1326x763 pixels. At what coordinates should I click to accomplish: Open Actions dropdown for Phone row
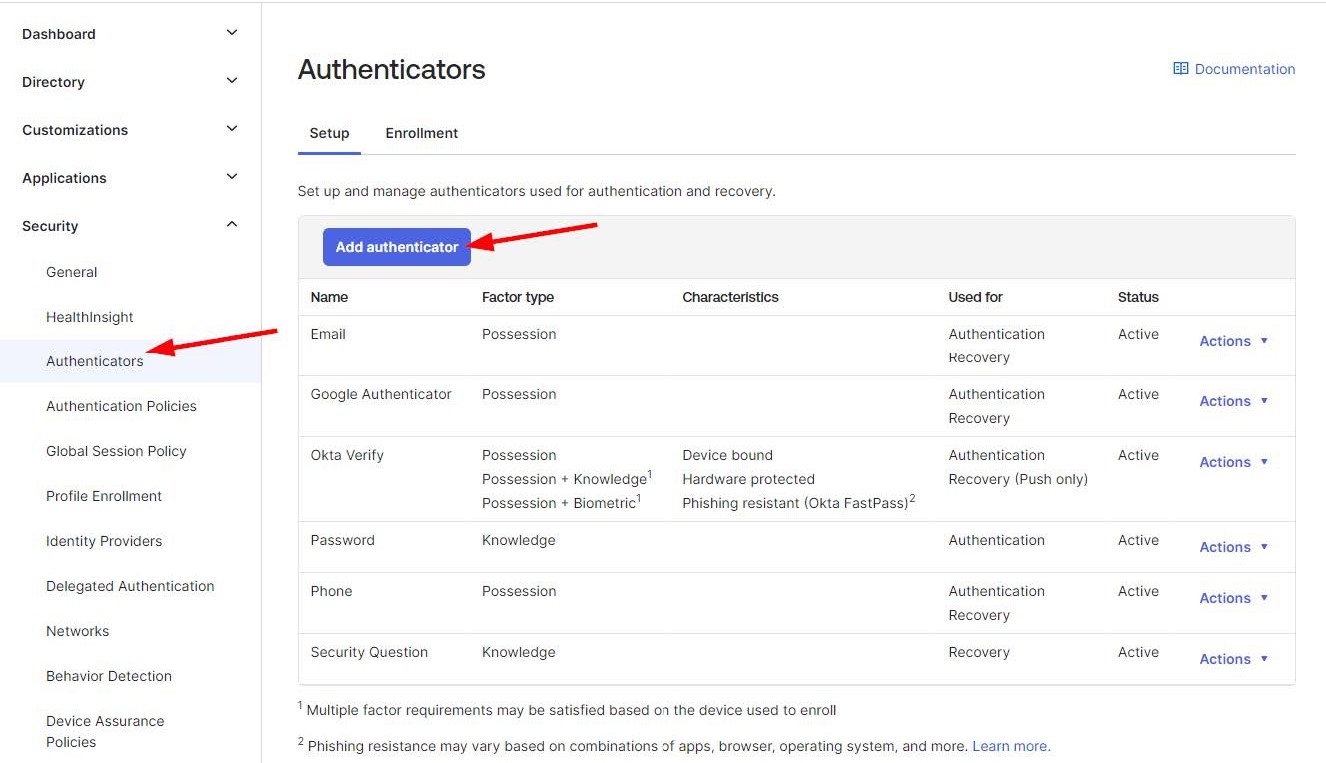point(1233,598)
